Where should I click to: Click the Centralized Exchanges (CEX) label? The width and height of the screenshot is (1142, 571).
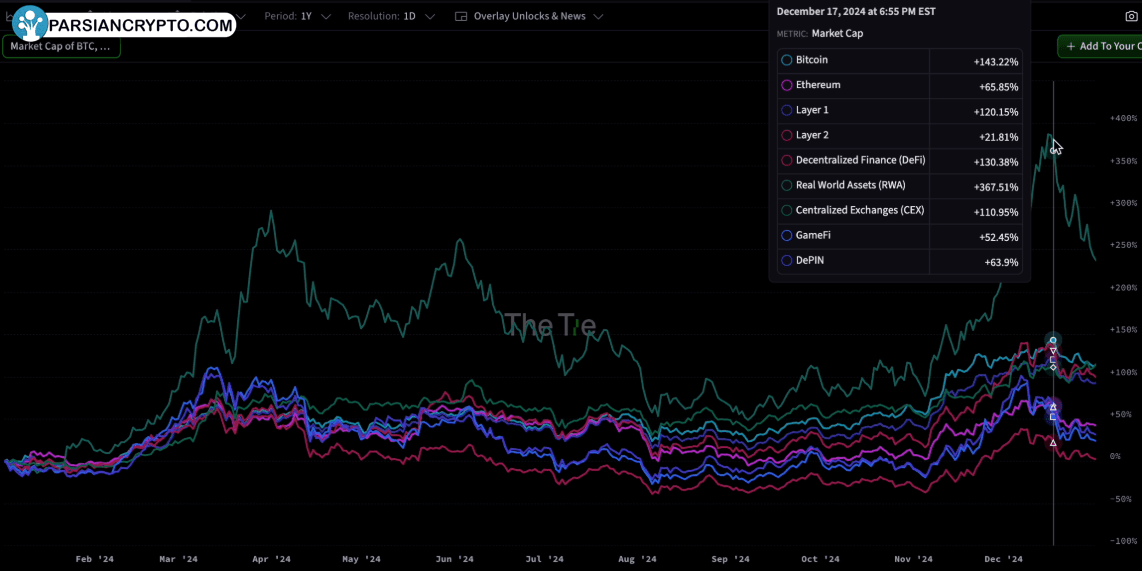860,210
